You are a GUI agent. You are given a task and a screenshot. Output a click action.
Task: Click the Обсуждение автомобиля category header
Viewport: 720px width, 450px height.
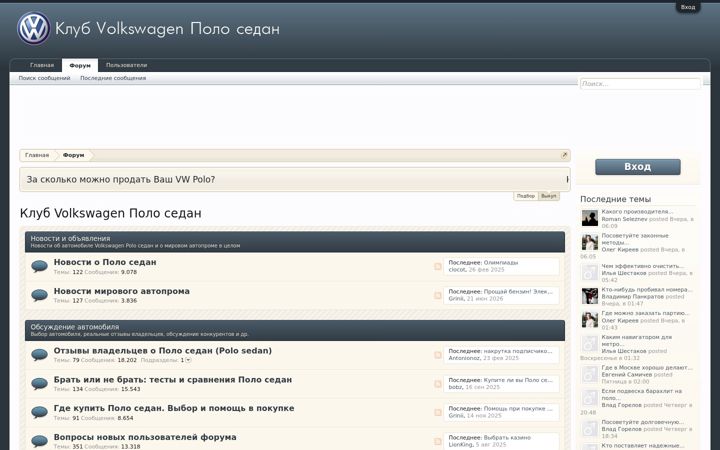[x=75, y=327]
